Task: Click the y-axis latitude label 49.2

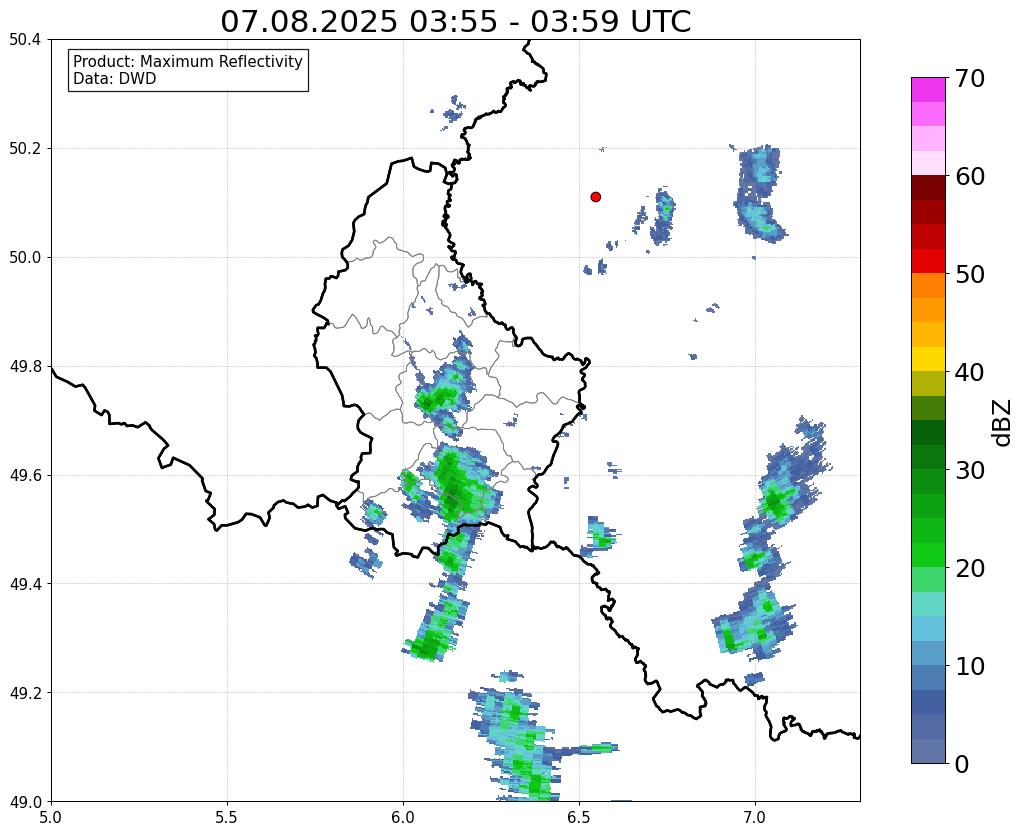Action: point(25,693)
